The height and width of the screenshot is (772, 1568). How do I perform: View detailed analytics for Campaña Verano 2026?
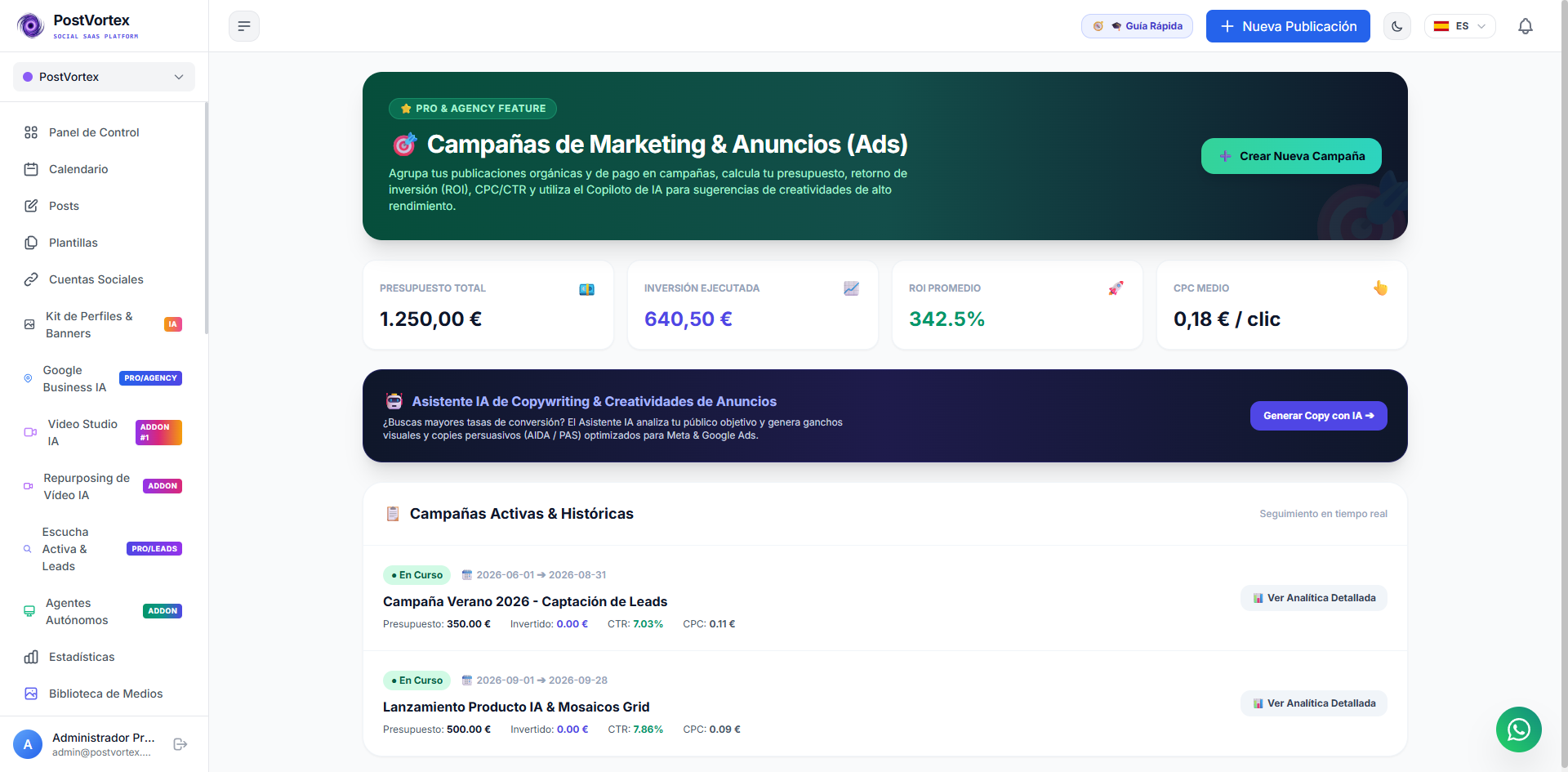1314,598
